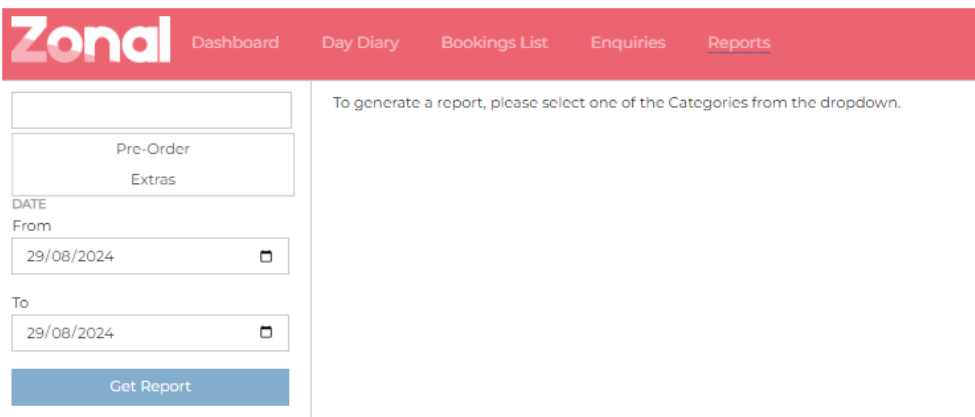This screenshot has height=417, width=975.
Task: Select the day in the To date
Action: (36, 333)
